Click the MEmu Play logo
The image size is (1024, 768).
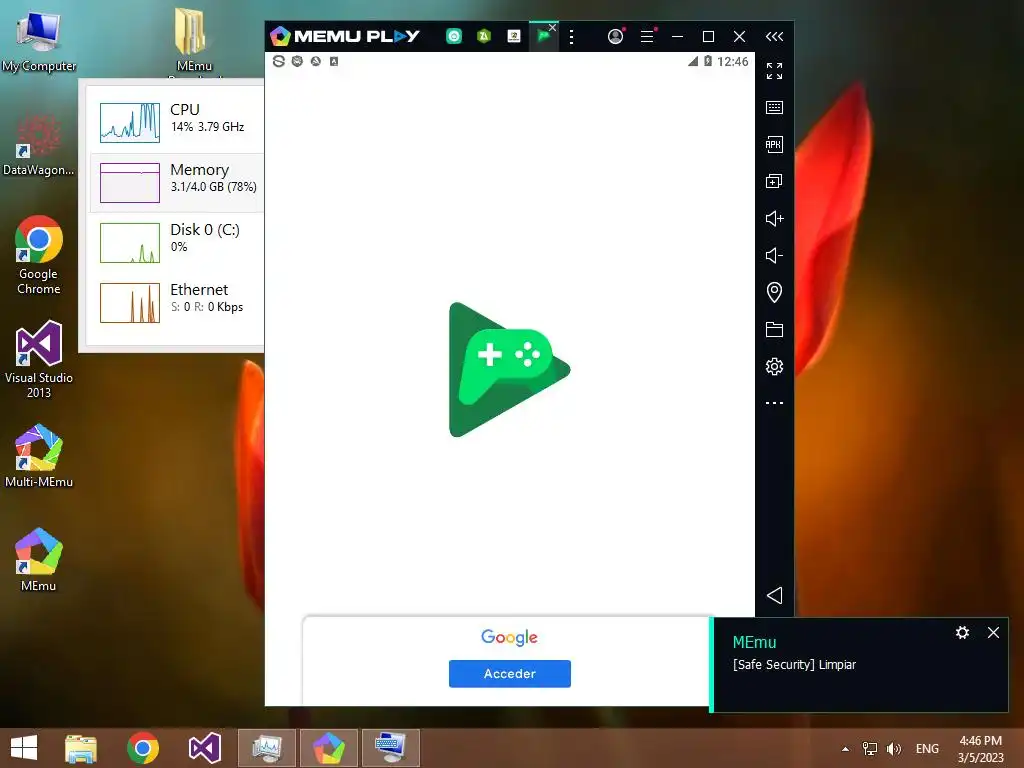point(345,37)
